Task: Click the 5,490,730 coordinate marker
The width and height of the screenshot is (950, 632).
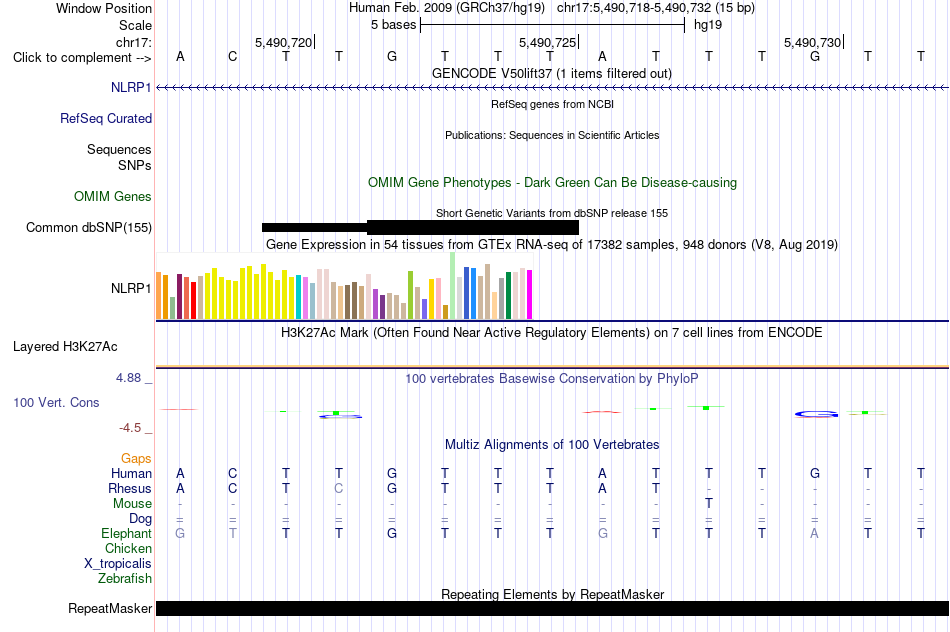Action: [812, 42]
